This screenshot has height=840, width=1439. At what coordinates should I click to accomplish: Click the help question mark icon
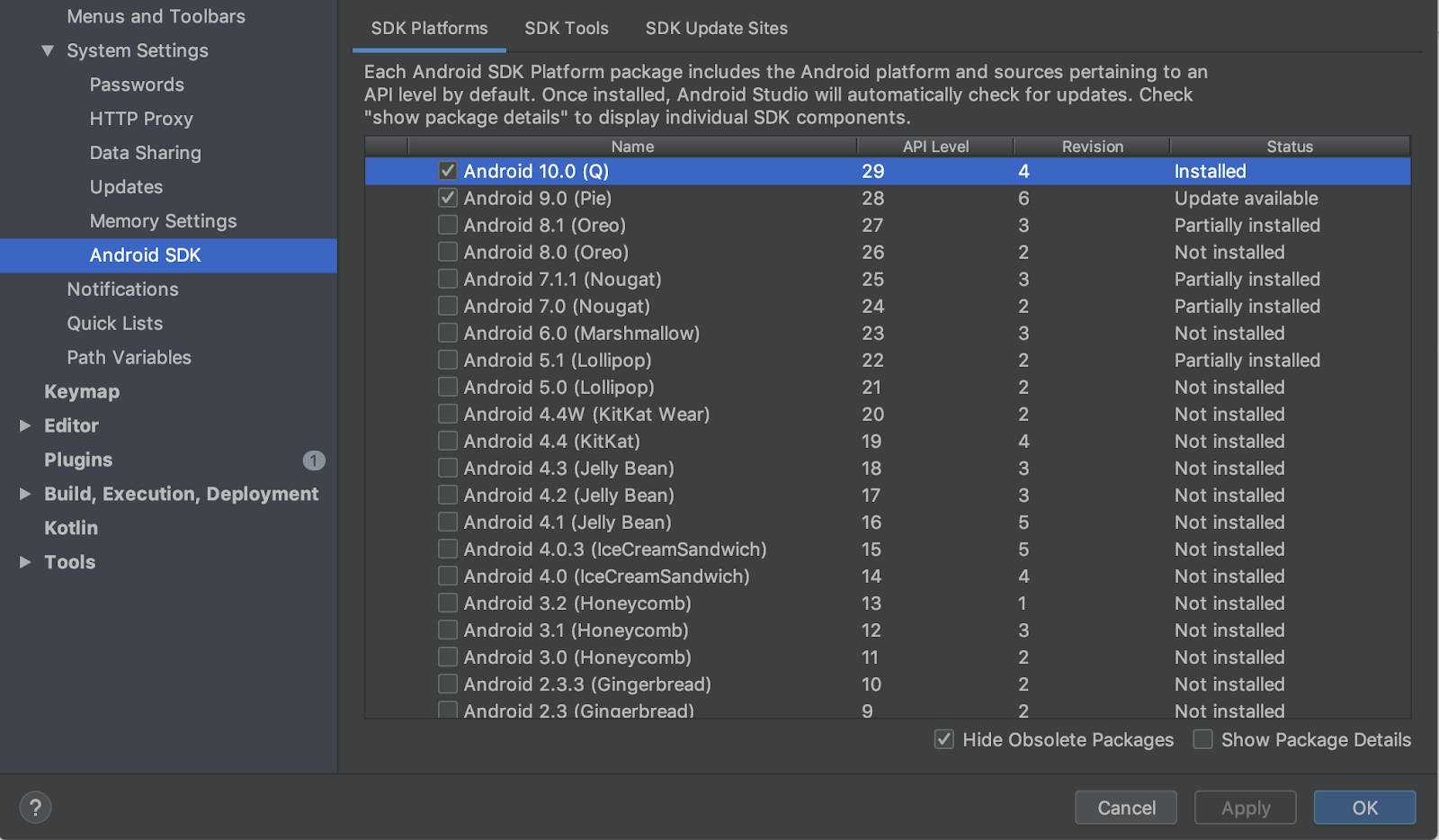click(x=35, y=808)
